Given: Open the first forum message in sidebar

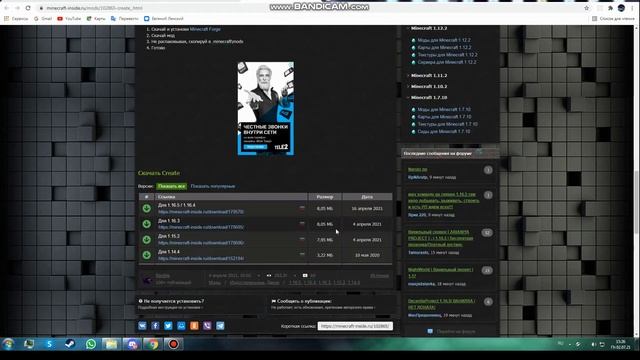Looking at the screenshot, I should pyautogui.click(x=418, y=169).
